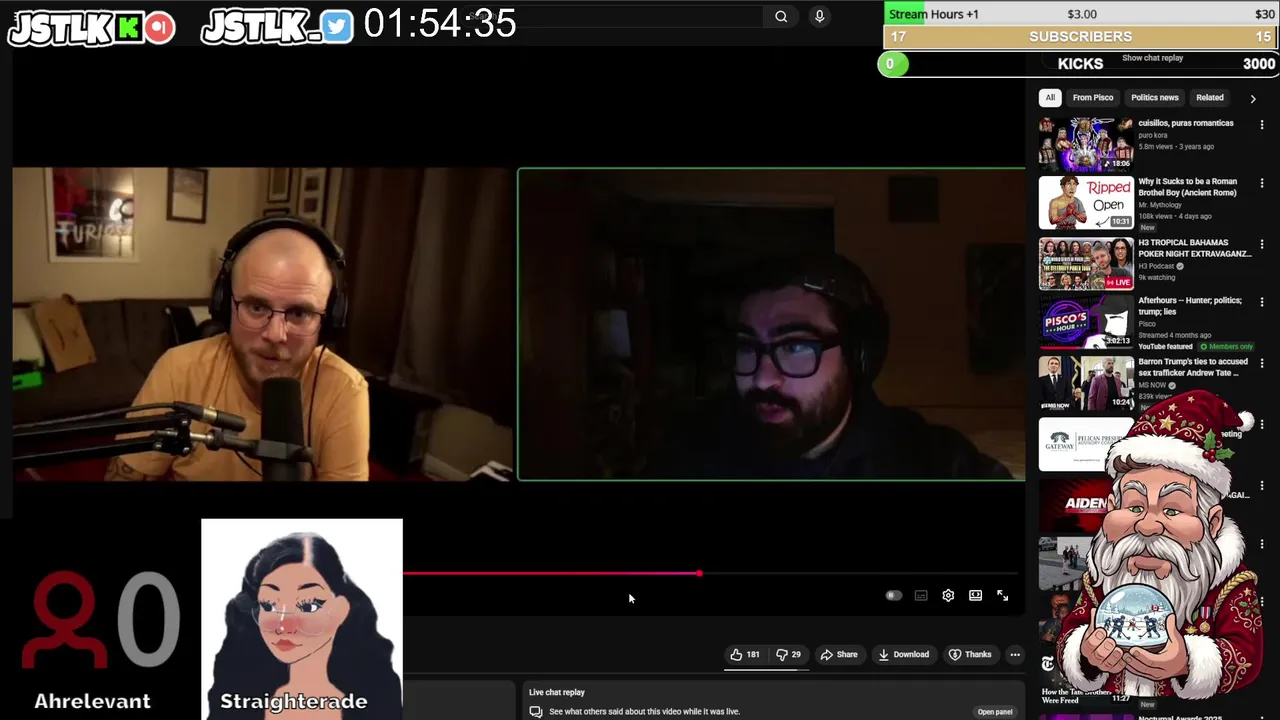
Task: Click the 'puro kora' channel name
Action: tap(1153, 135)
